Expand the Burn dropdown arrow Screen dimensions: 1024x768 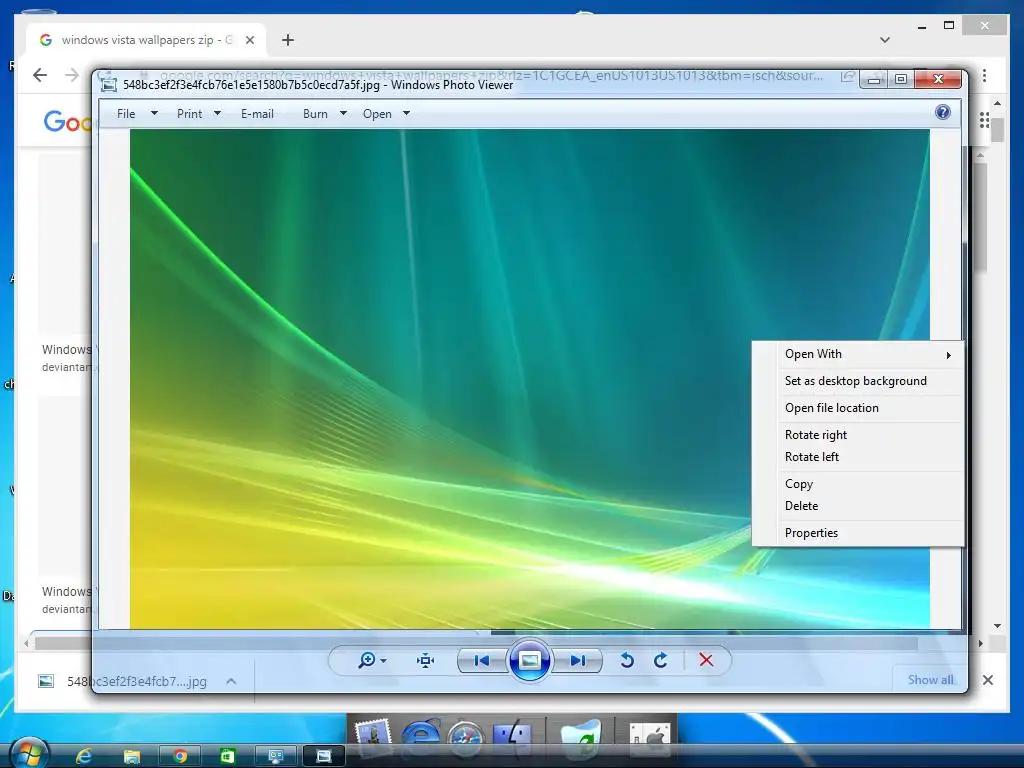pyautogui.click(x=344, y=113)
